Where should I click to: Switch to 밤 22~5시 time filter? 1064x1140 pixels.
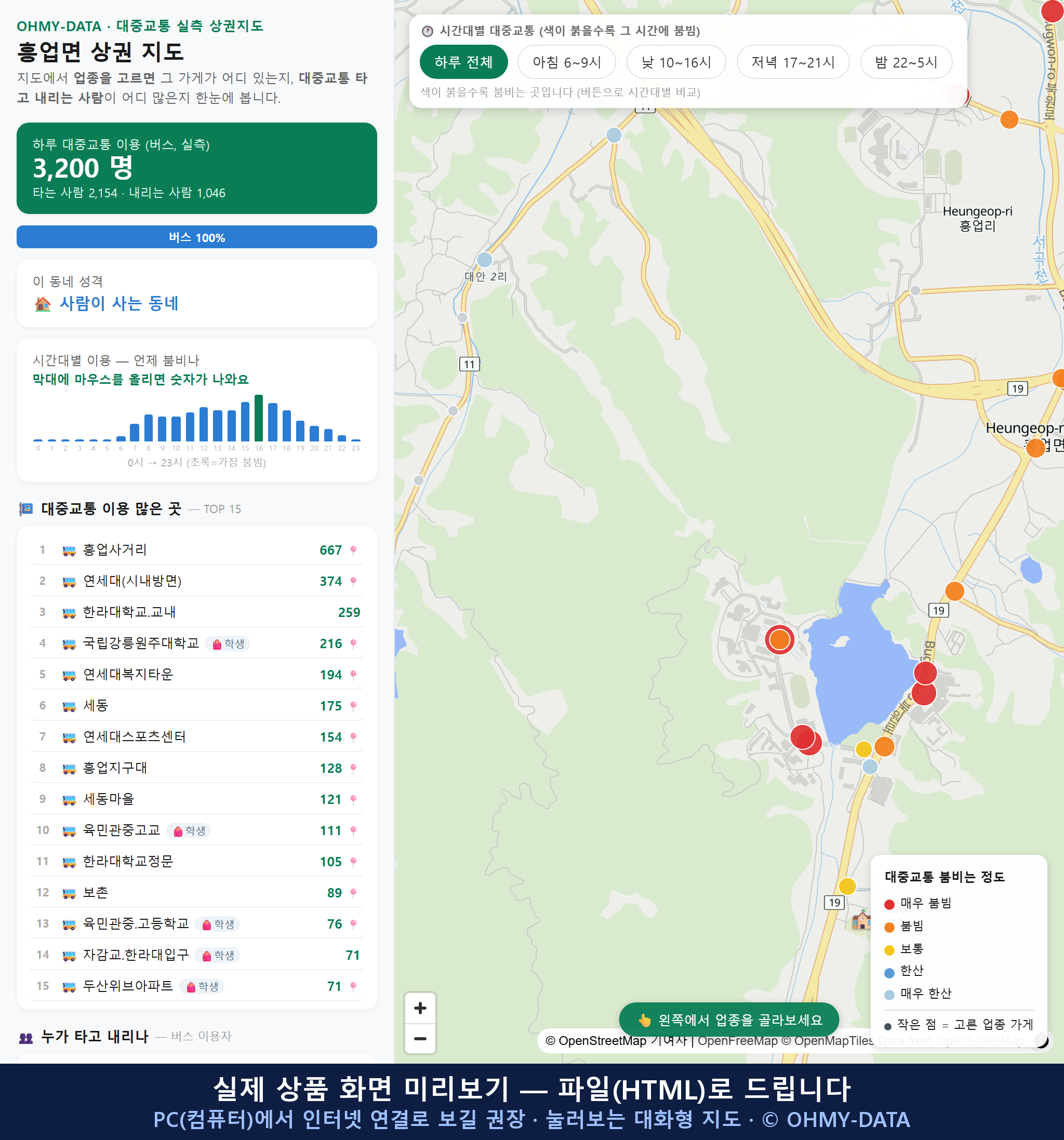[906, 62]
